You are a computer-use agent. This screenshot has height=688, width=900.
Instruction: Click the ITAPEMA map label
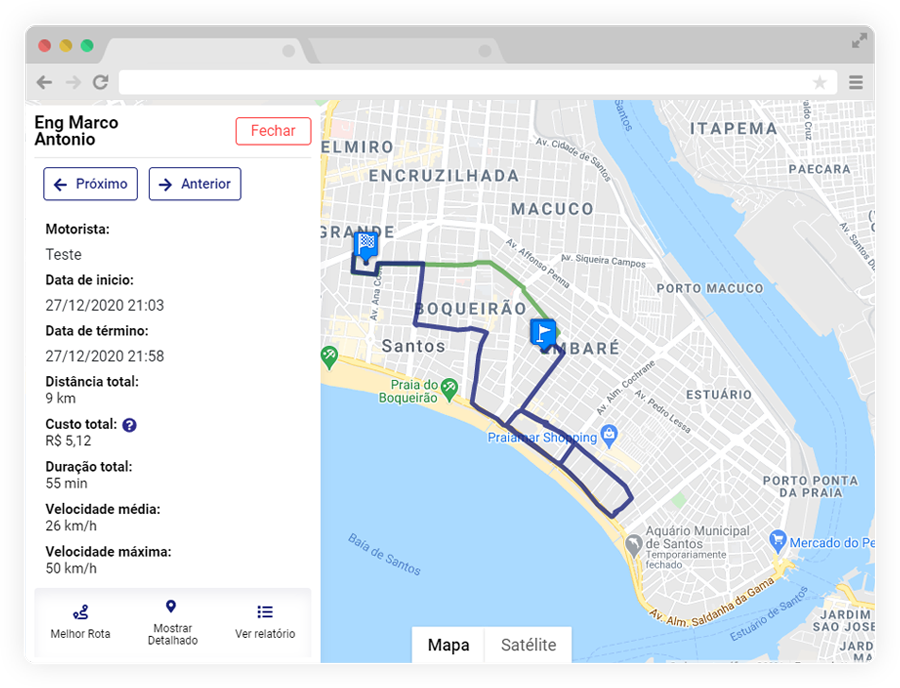coord(734,129)
